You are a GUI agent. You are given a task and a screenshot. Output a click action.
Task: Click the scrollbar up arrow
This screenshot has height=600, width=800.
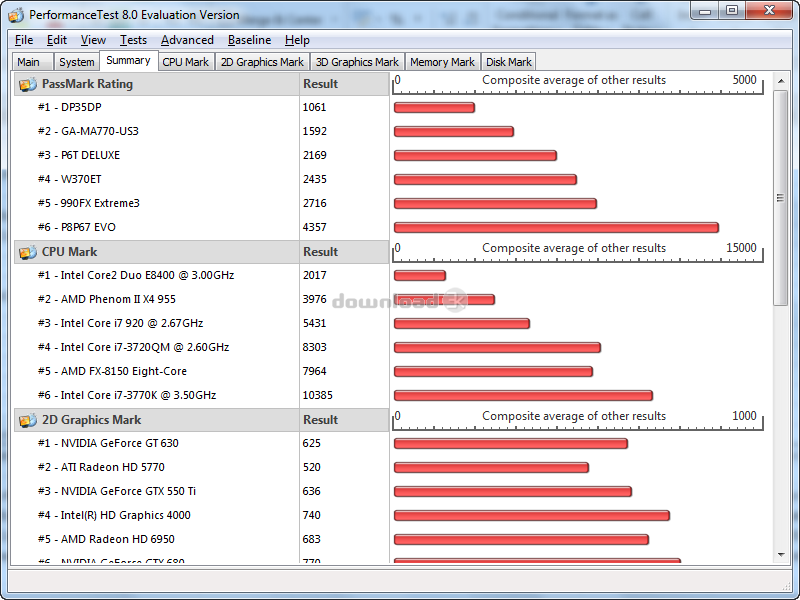pos(781,81)
